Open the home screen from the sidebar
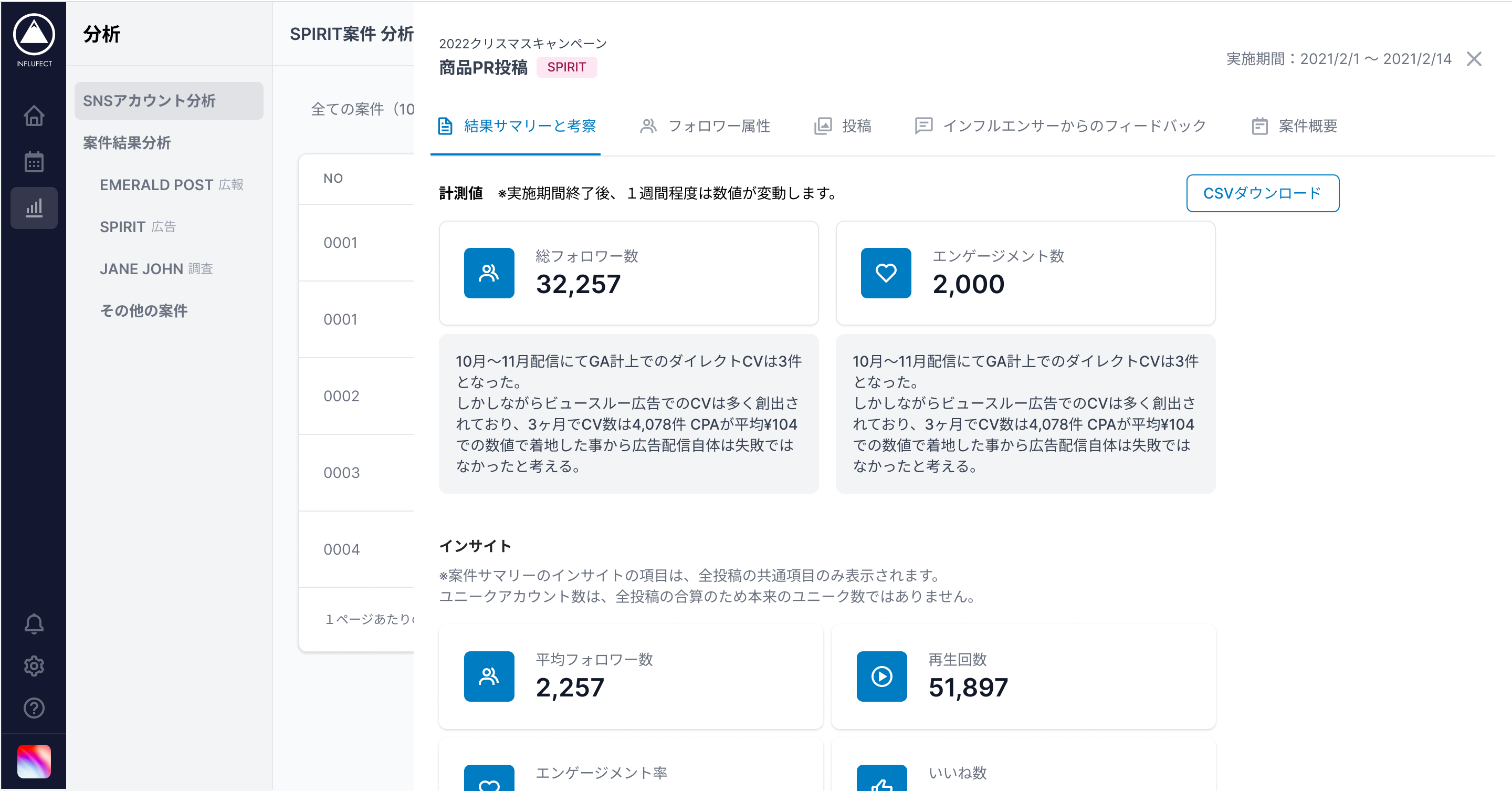1512x791 pixels. 34,116
